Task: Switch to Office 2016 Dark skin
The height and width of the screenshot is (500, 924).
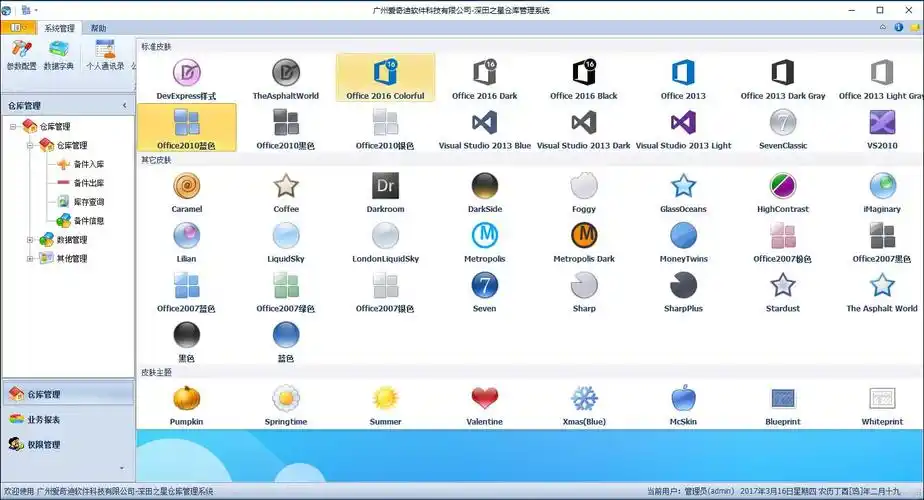Action: click(x=484, y=78)
